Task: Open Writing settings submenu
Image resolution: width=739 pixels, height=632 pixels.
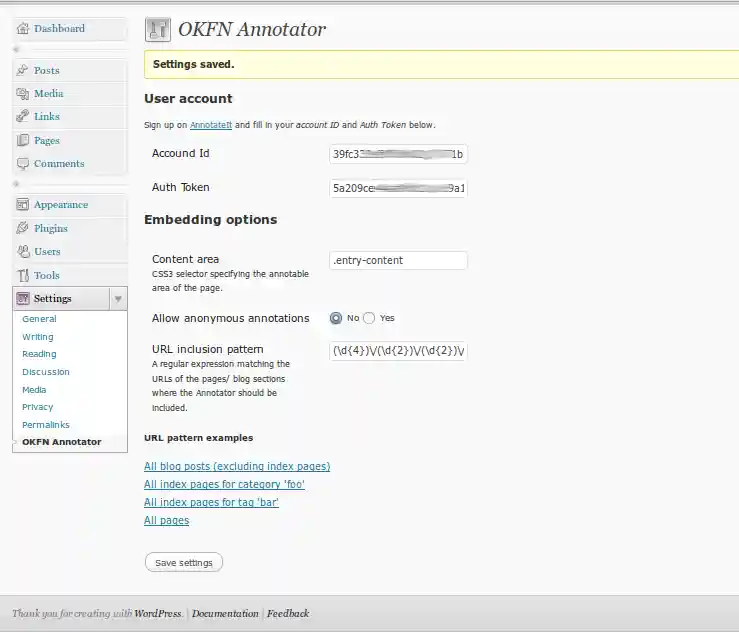Action: 38,337
